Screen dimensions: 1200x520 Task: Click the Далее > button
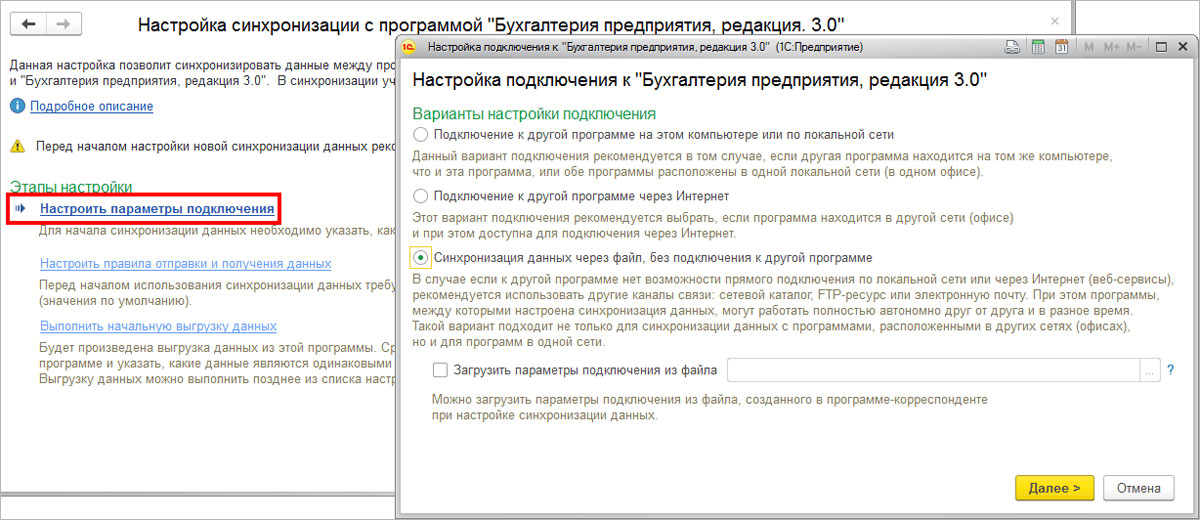tap(1054, 488)
